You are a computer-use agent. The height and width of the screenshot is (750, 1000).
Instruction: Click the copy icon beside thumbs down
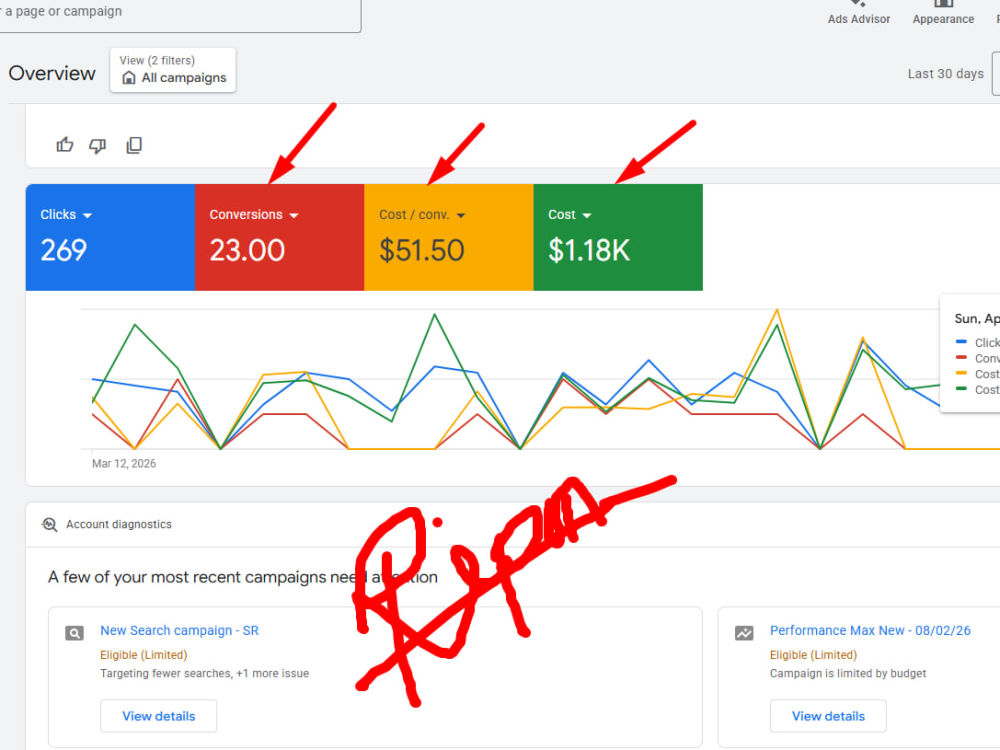coord(134,145)
